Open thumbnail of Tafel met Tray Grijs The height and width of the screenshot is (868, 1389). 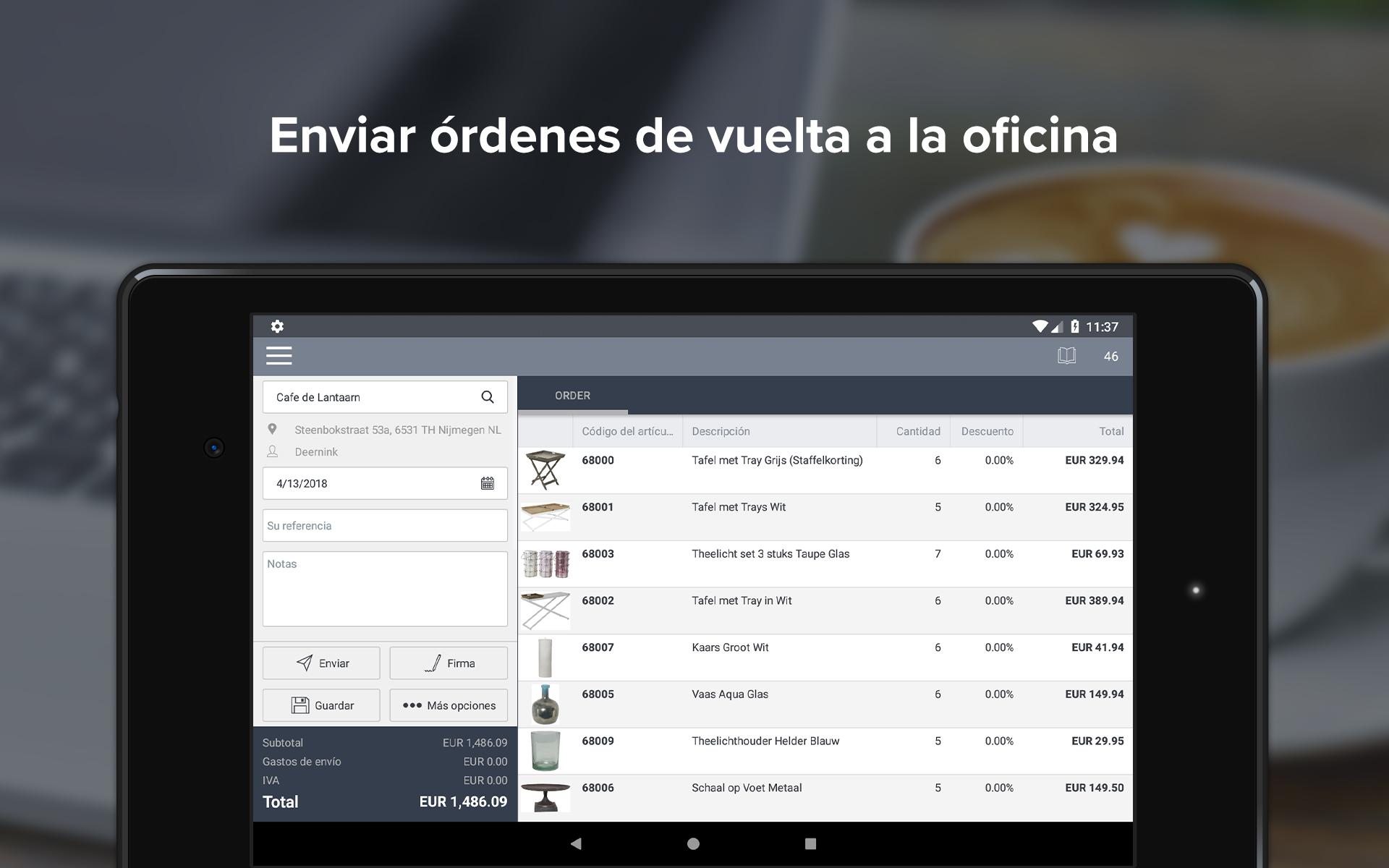tap(545, 470)
